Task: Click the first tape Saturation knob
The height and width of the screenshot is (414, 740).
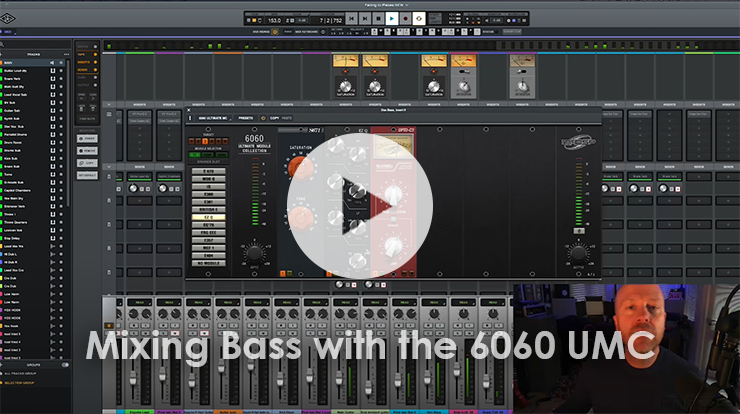Action: point(345,86)
